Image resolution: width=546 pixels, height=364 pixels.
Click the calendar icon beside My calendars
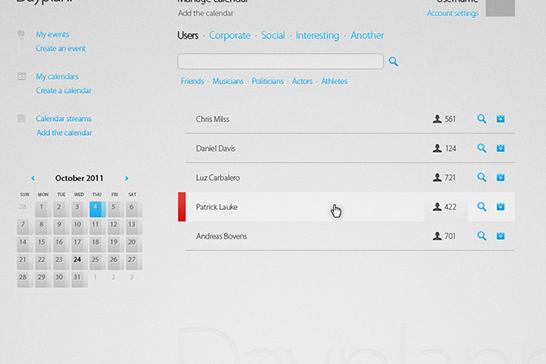[21, 76]
